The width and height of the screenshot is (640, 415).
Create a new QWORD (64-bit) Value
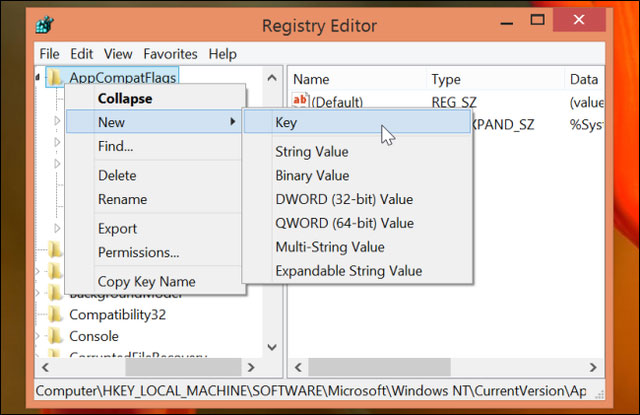(357, 223)
